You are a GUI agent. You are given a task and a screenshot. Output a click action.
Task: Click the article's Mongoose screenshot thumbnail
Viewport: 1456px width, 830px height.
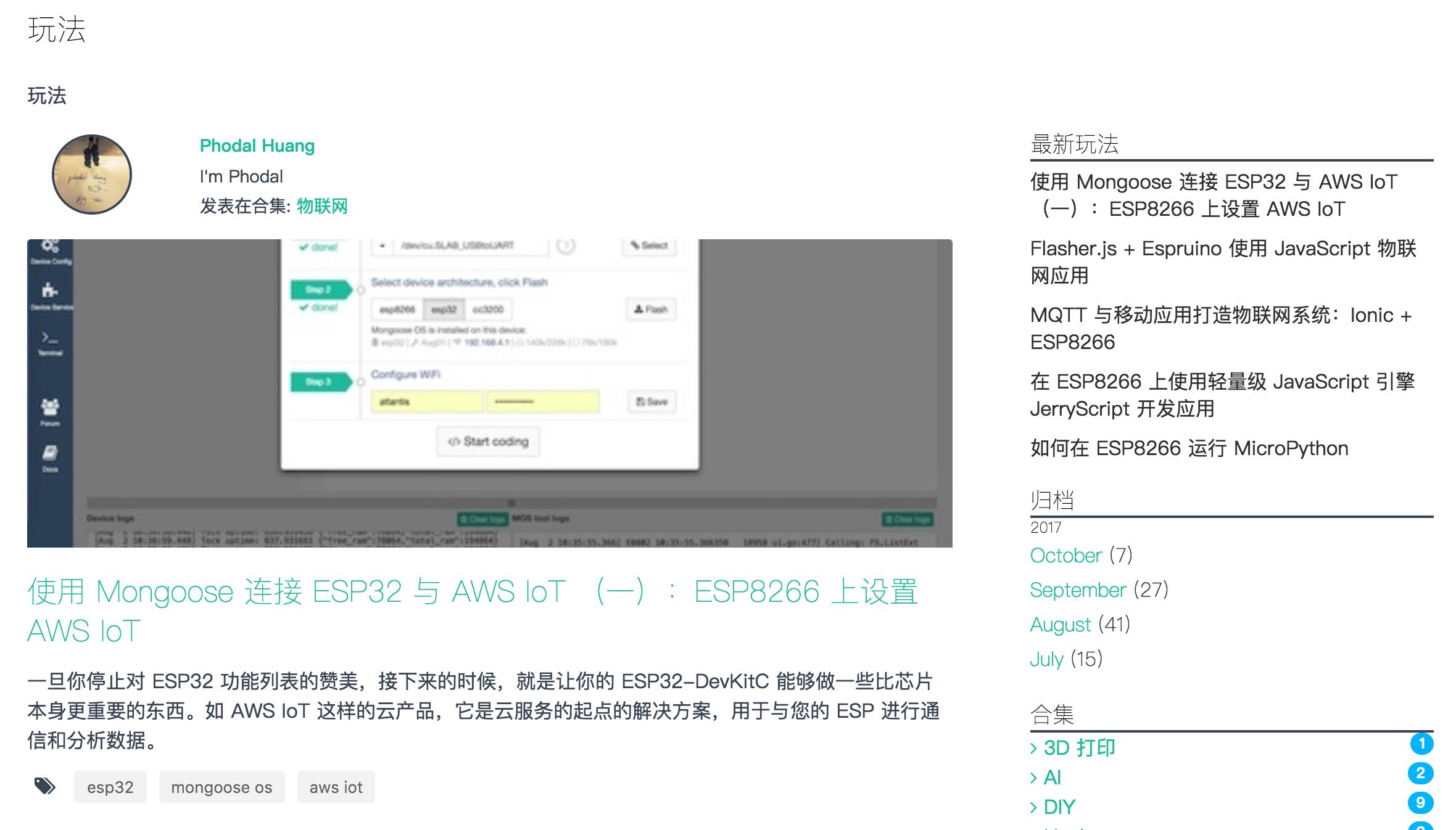[489, 393]
